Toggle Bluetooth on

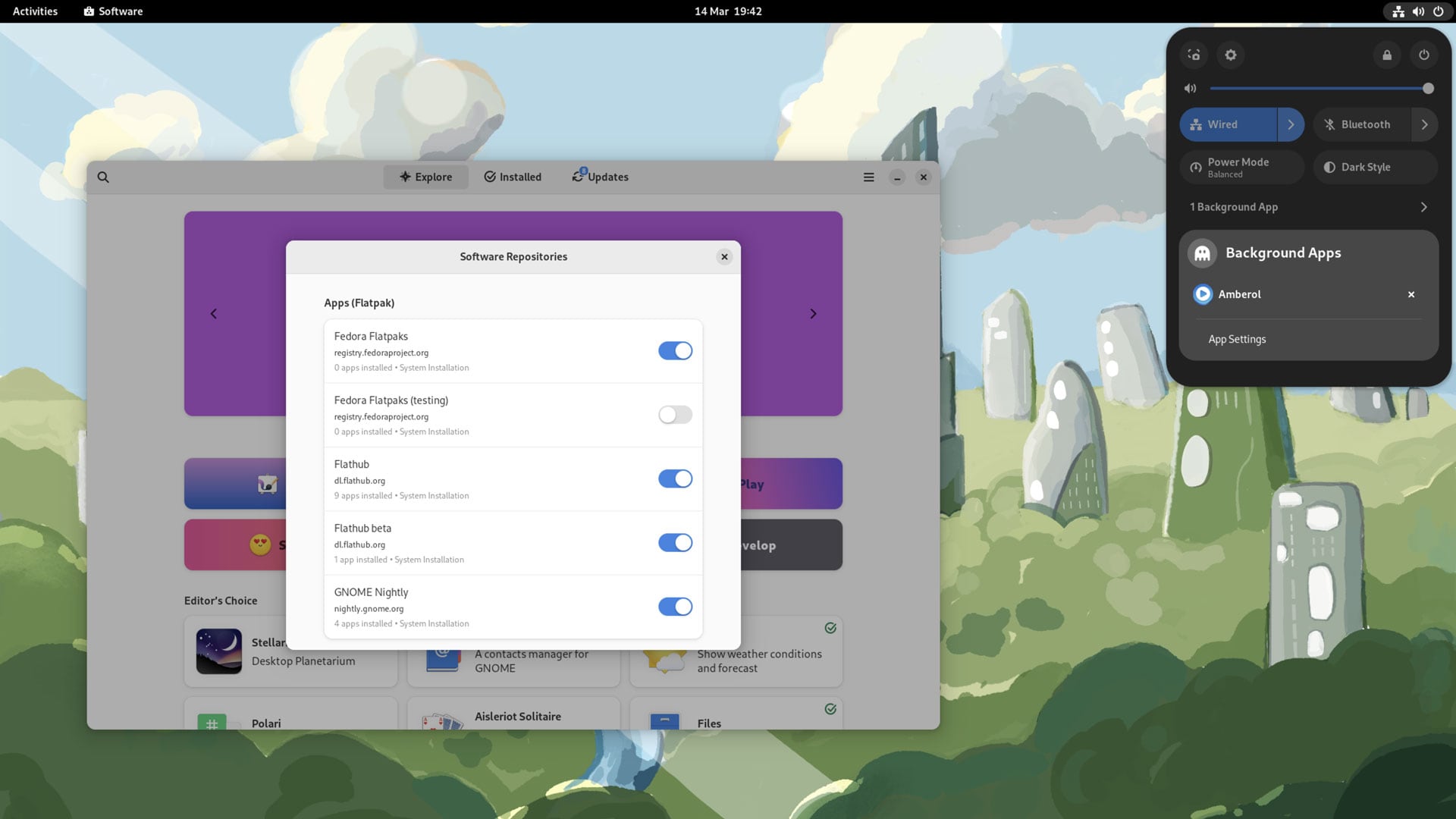click(1362, 124)
